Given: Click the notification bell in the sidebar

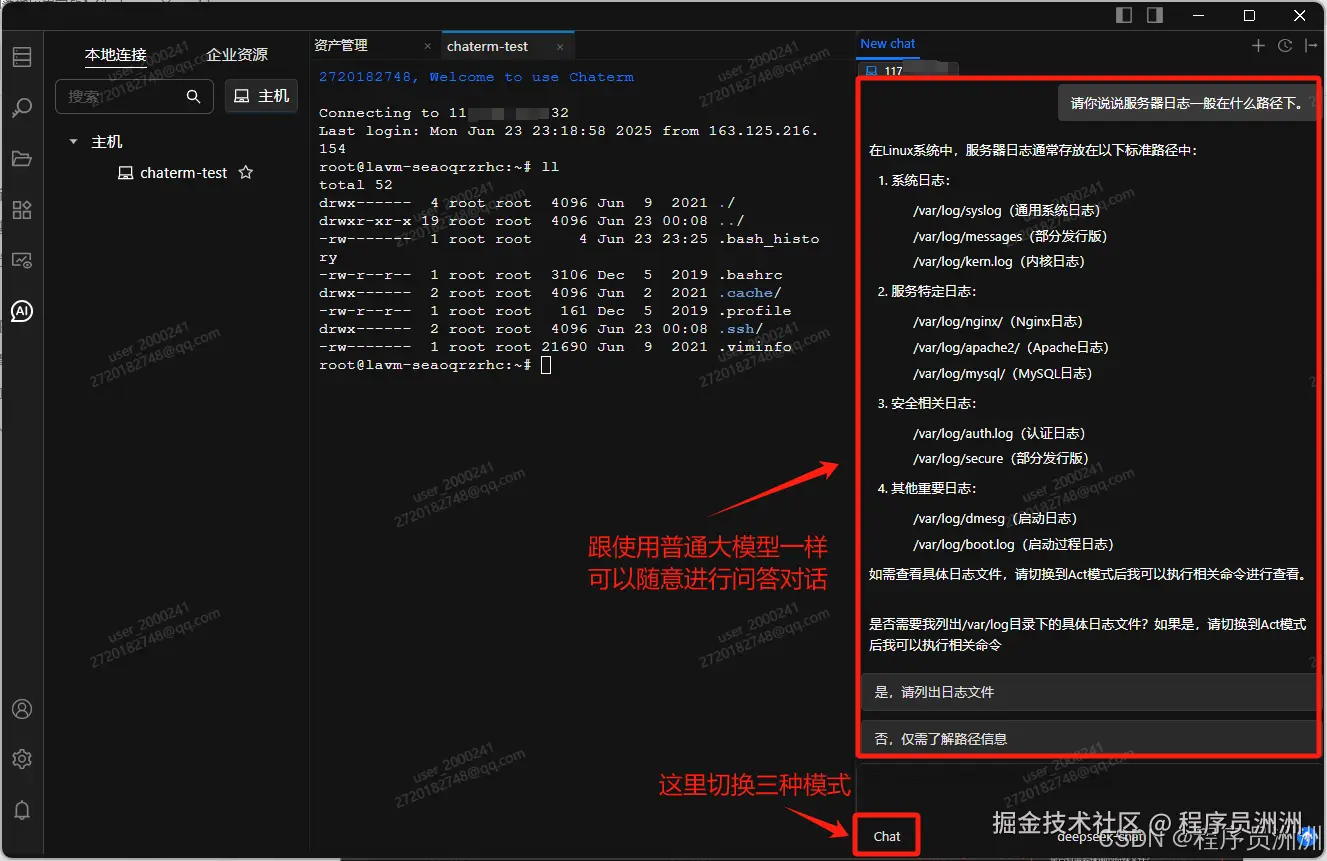Looking at the screenshot, I should [22, 810].
